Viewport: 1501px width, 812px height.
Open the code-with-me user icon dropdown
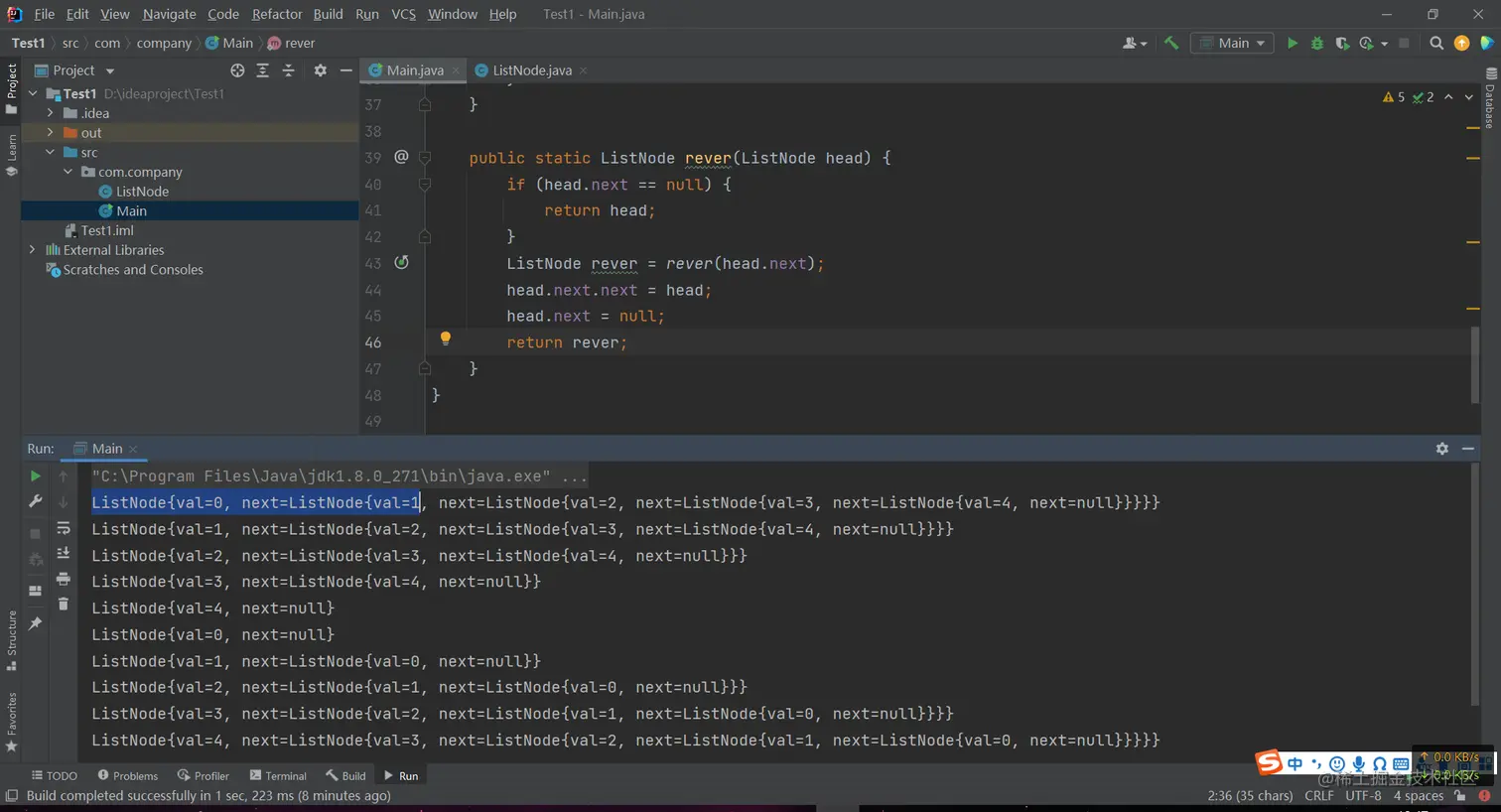1135,43
